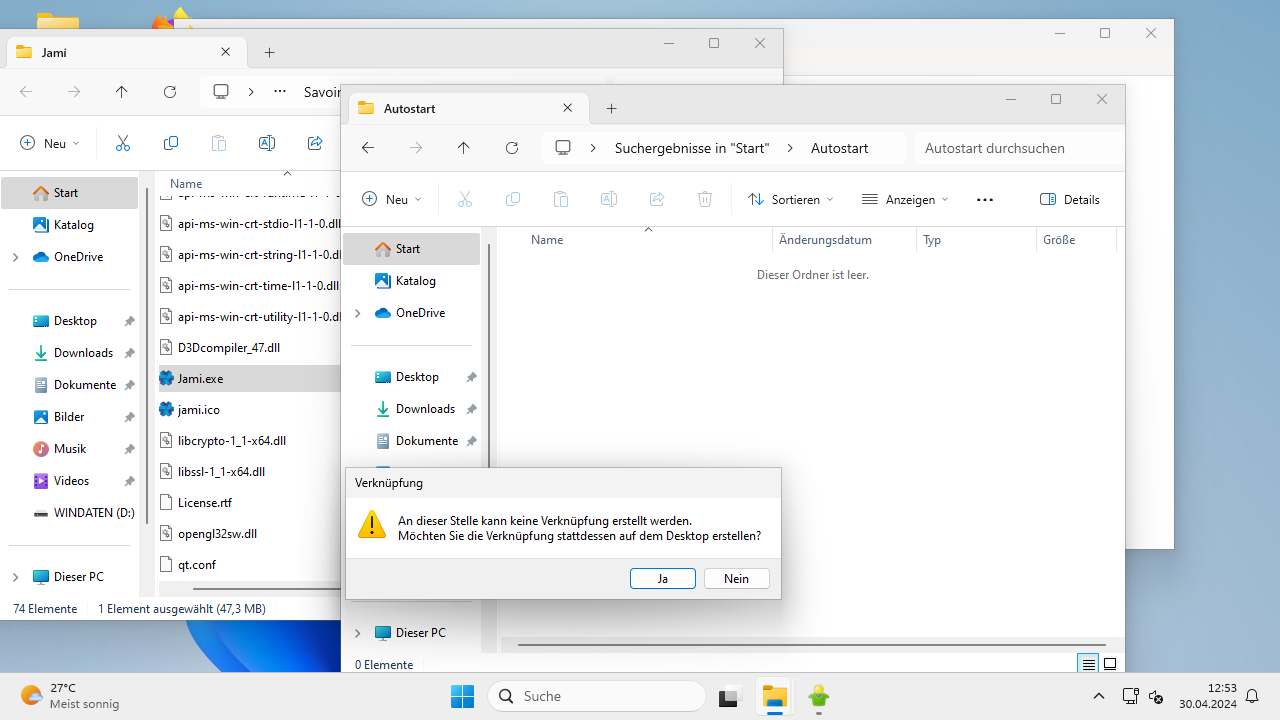Close the Jami tab
The image size is (1280, 720).
point(226,52)
